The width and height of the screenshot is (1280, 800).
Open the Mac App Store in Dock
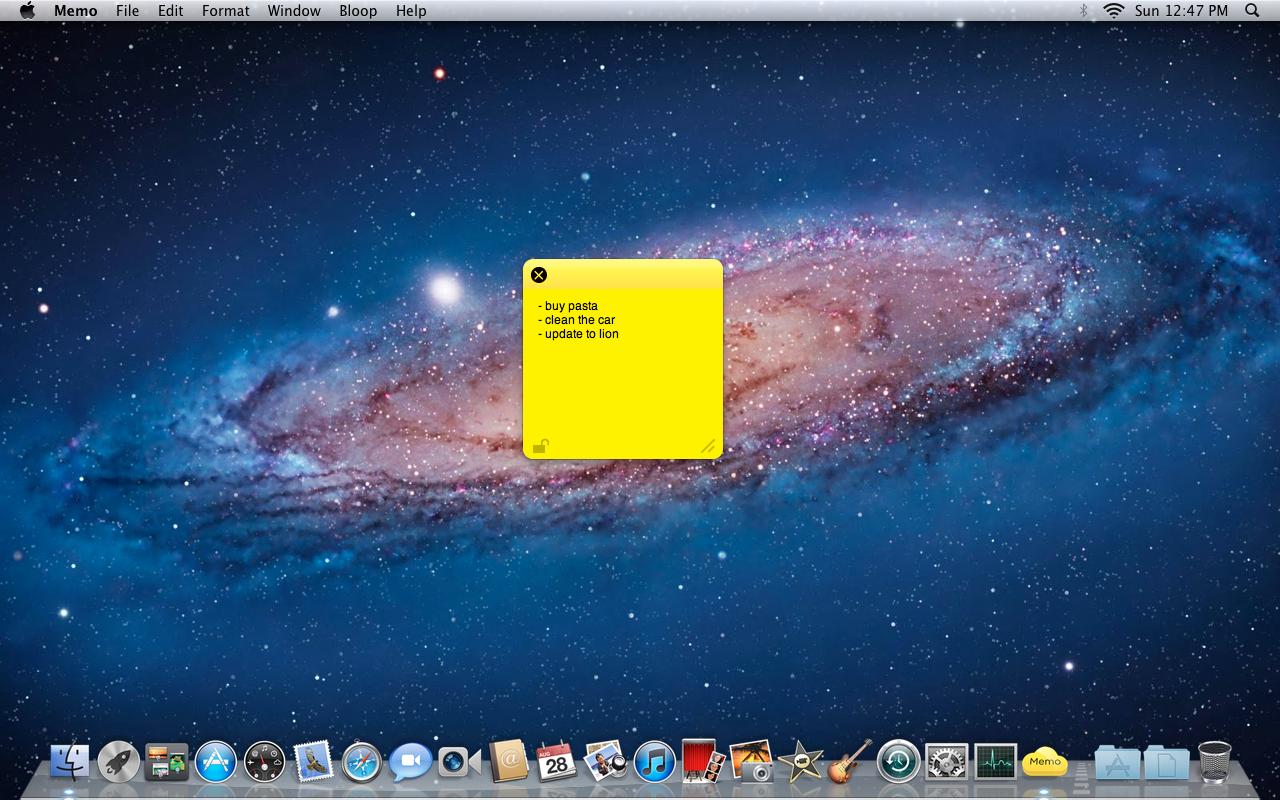point(216,762)
